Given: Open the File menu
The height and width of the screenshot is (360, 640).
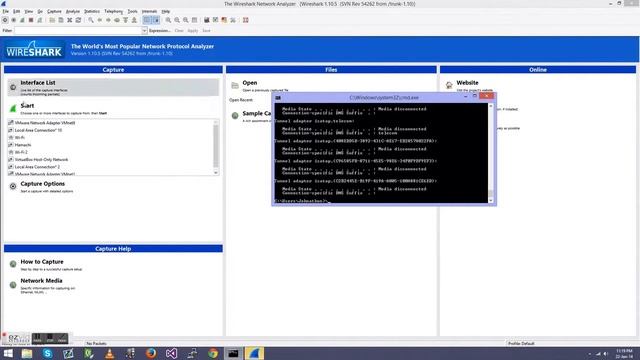Looking at the screenshot, I should coord(5,11).
